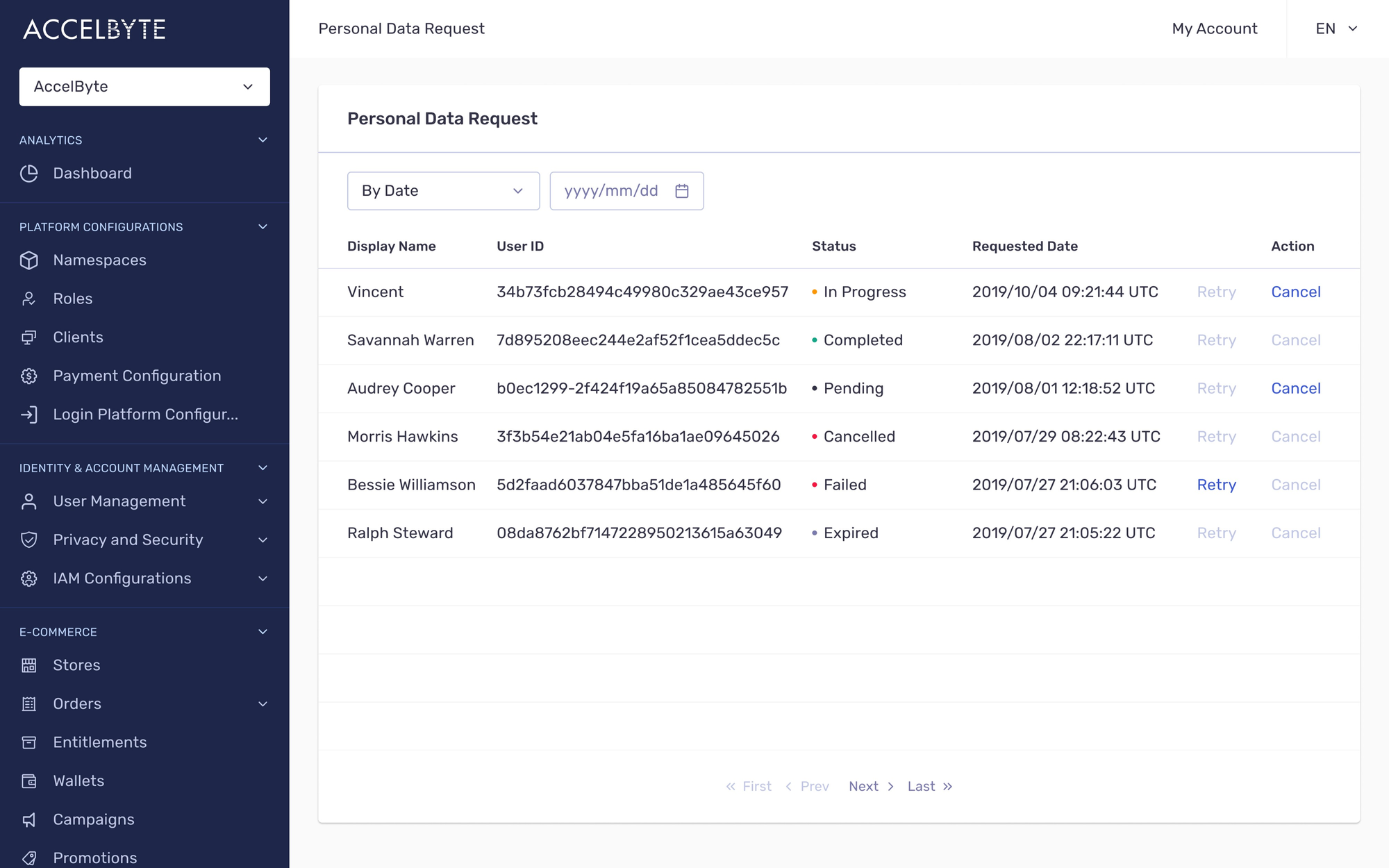Collapse the Platform Configurations section chevron

263,227
